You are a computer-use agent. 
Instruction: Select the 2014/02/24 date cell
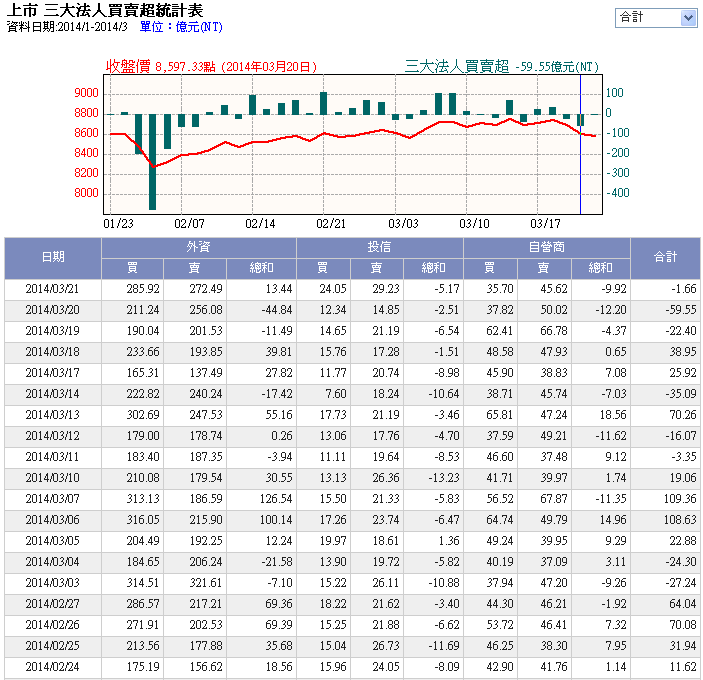52,667
